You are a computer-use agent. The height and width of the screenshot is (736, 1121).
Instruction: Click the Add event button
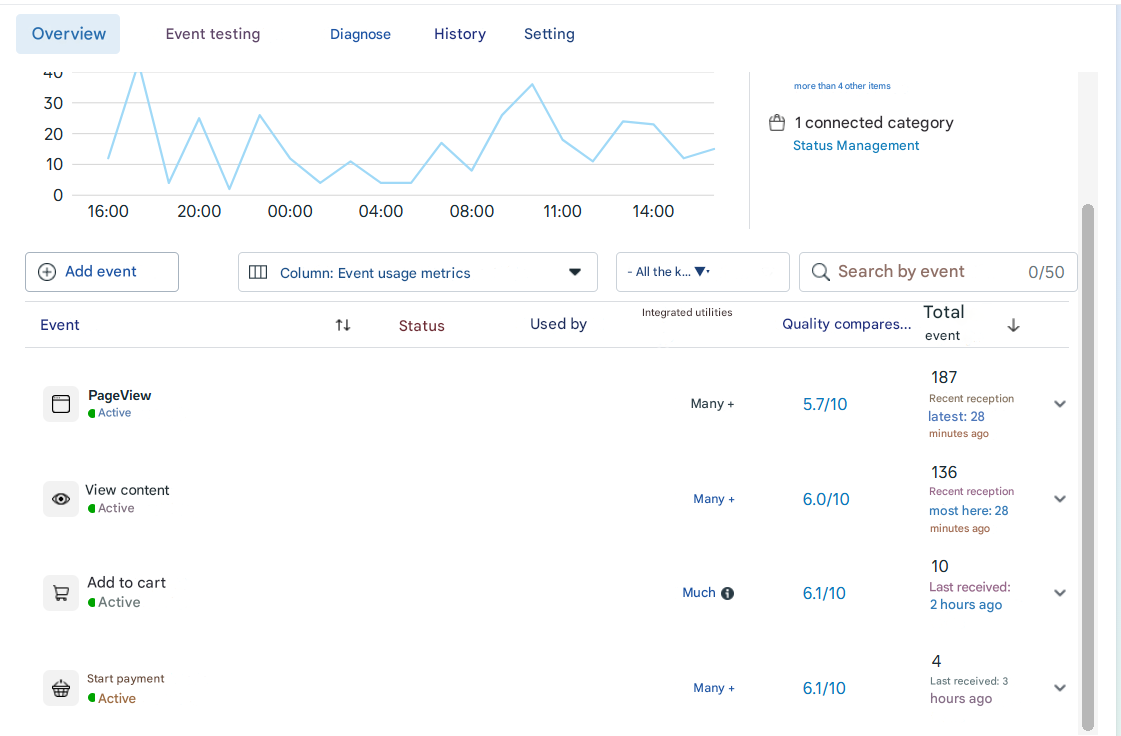[102, 272]
